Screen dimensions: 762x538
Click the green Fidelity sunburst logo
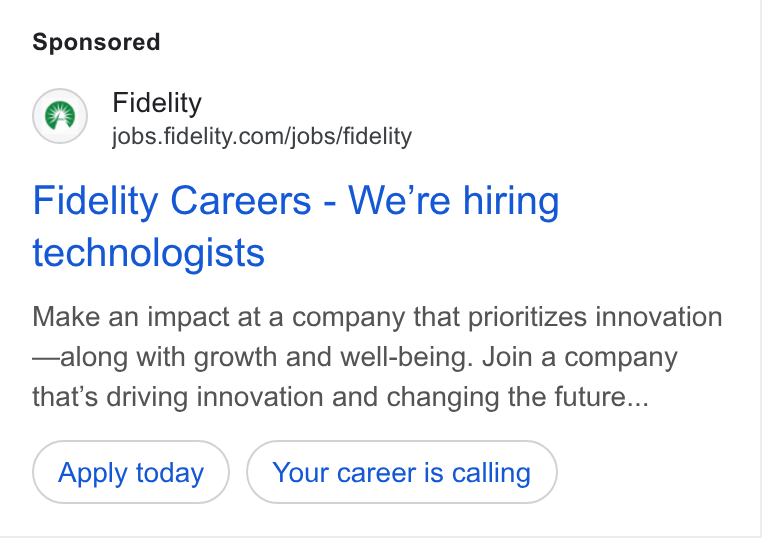click(60, 116)
